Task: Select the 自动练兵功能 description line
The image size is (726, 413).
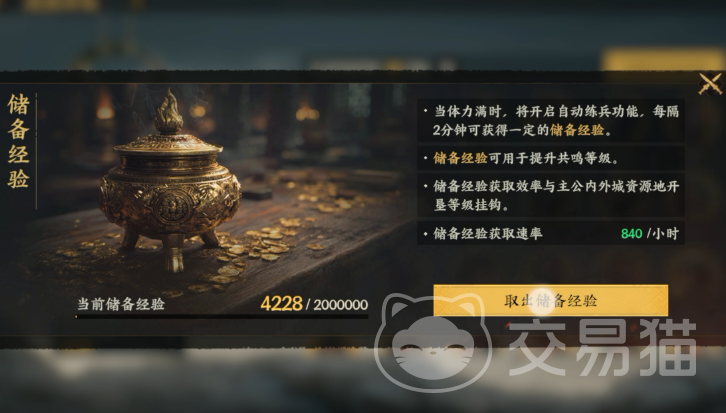Action: coord(551,120)
